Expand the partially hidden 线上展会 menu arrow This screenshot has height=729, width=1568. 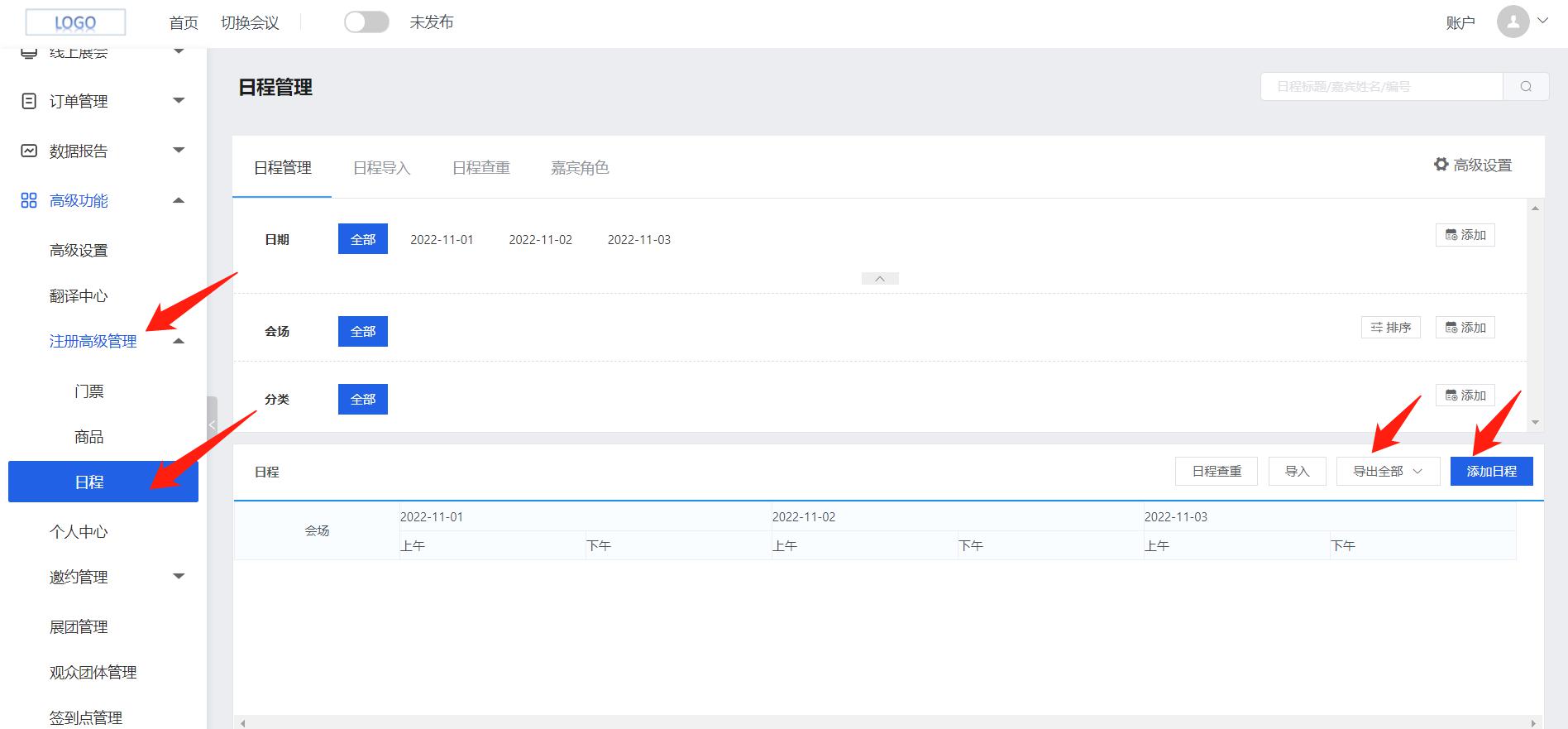179,51
